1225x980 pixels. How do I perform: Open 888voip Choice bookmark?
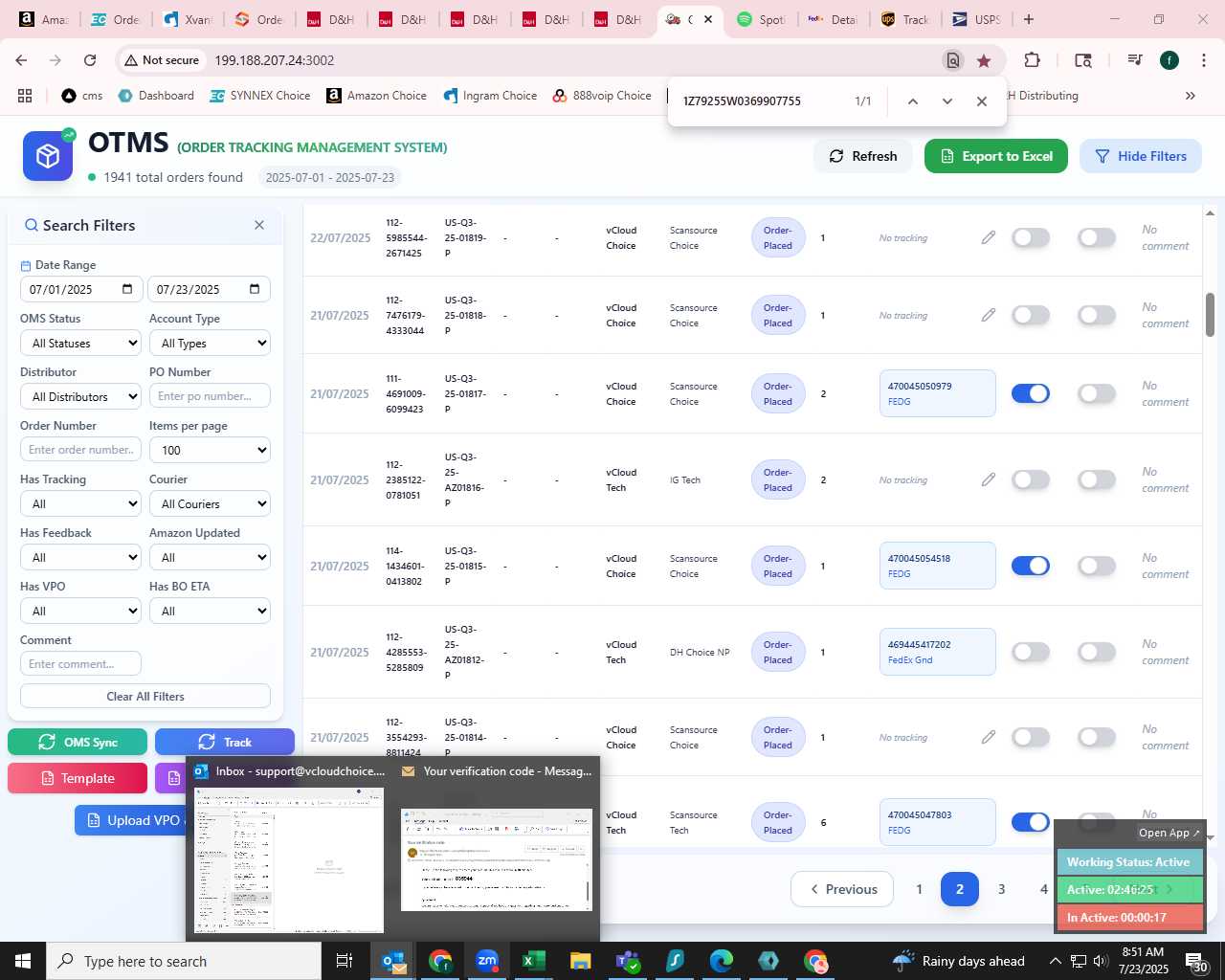coord(602,96)
